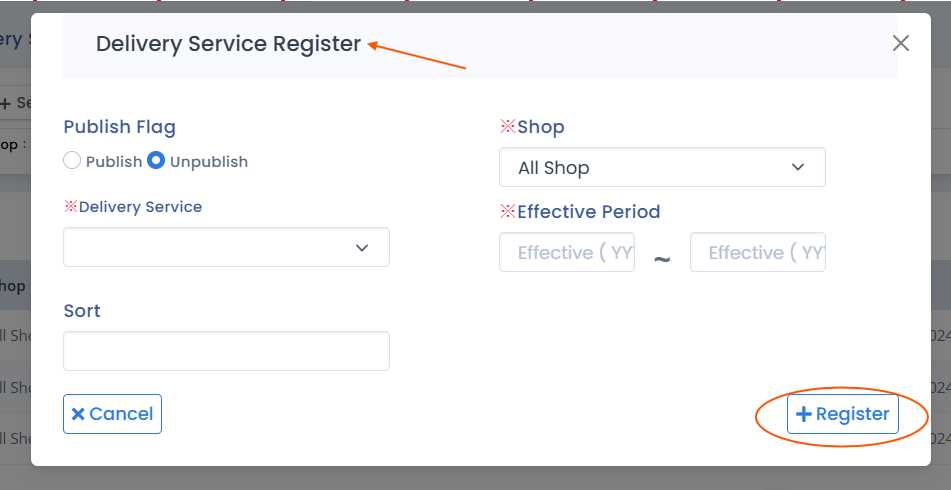The width and height of the screenshot is (951, 490).
Task: Select the Publish radio button
Action: tap(72, 161)
